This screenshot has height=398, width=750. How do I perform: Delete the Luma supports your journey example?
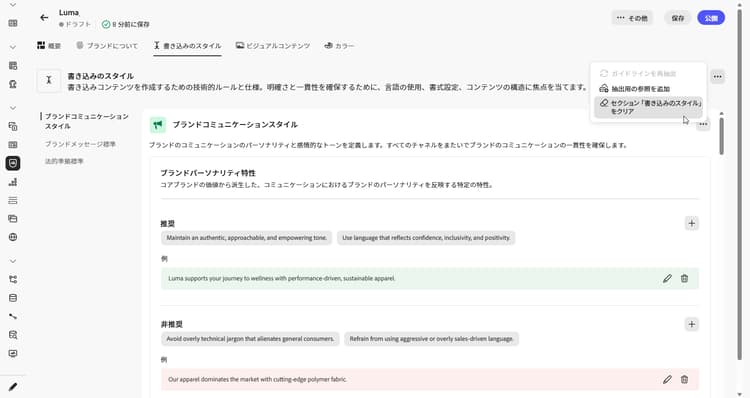tap(684, 278)
